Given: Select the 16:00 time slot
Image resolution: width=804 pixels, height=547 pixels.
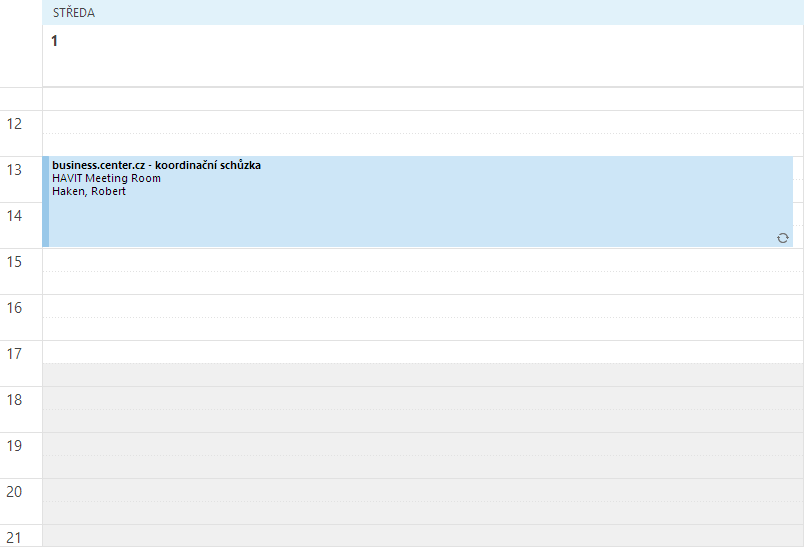Looking at the screenshot, I should (420, 306).
